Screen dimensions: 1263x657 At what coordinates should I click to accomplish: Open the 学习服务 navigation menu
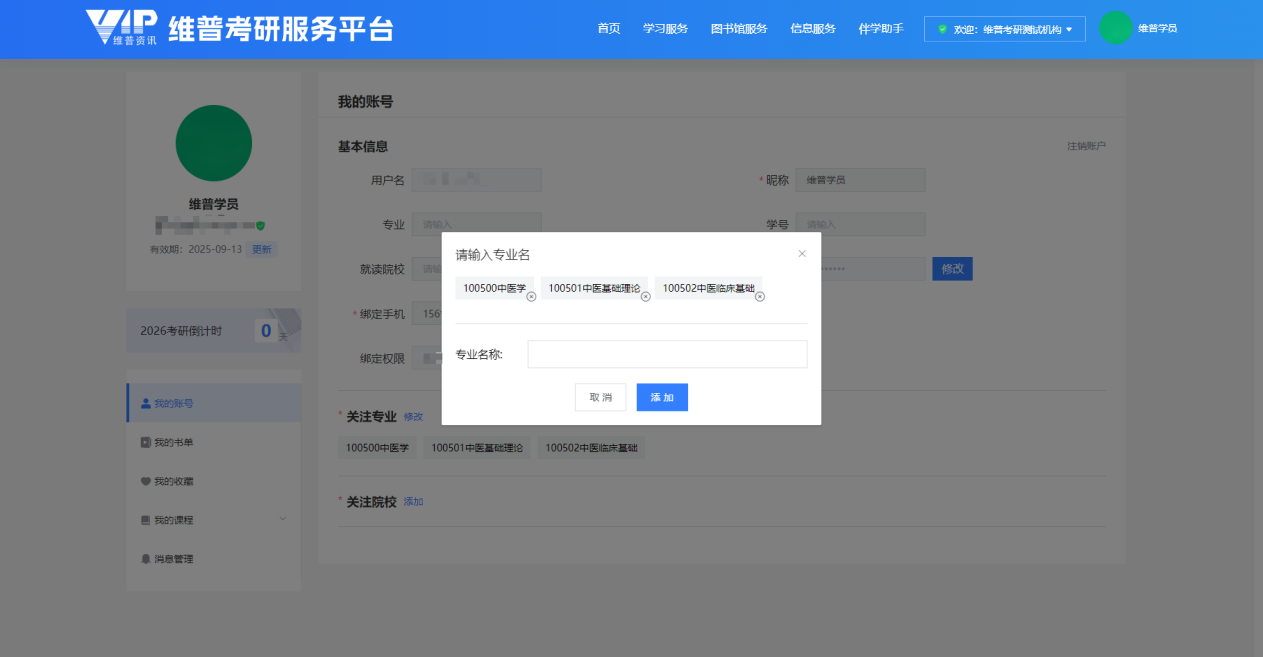tap(665, 28)
